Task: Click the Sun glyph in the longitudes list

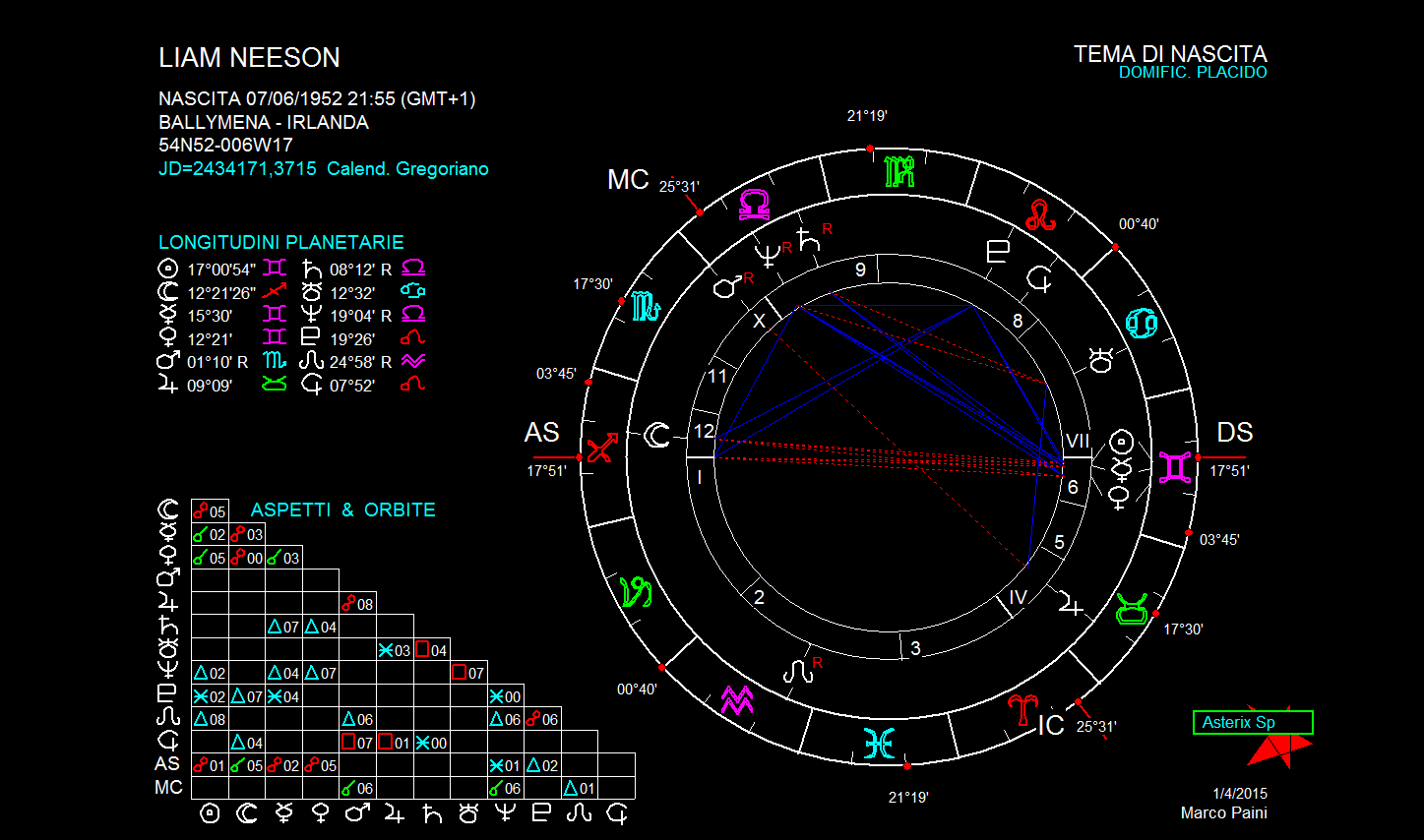Action: [x=168, y=269]
